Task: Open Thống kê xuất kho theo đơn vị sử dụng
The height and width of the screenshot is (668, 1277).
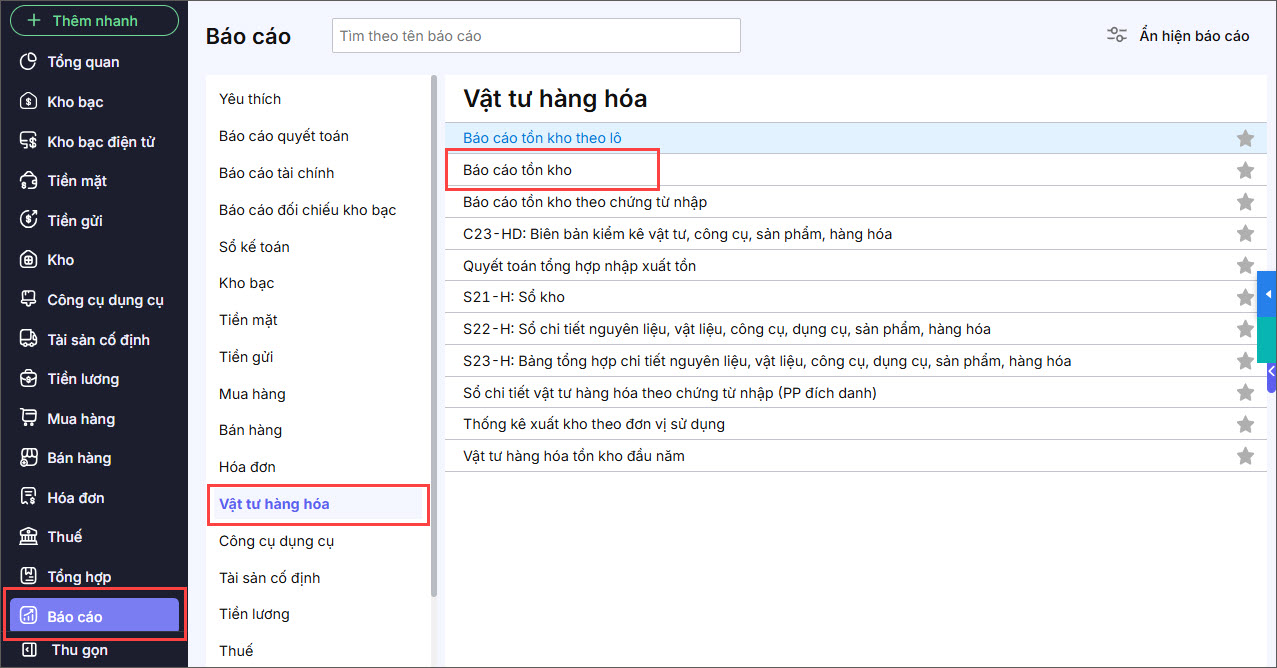Action: (594, 424)
